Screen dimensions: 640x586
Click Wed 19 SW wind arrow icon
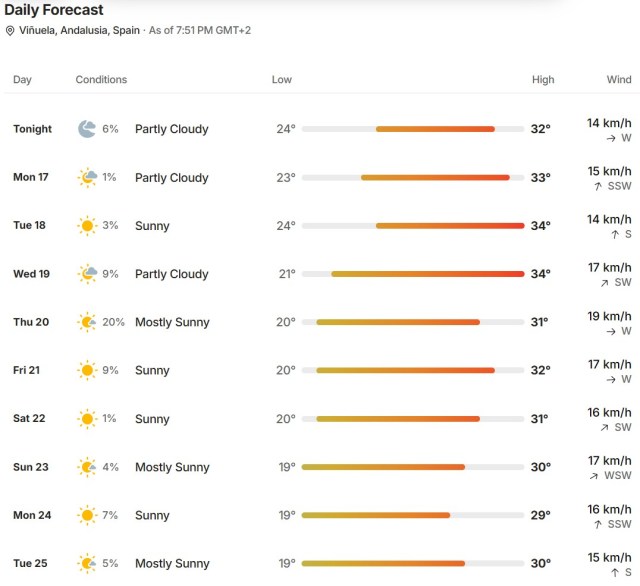(604, 283)
